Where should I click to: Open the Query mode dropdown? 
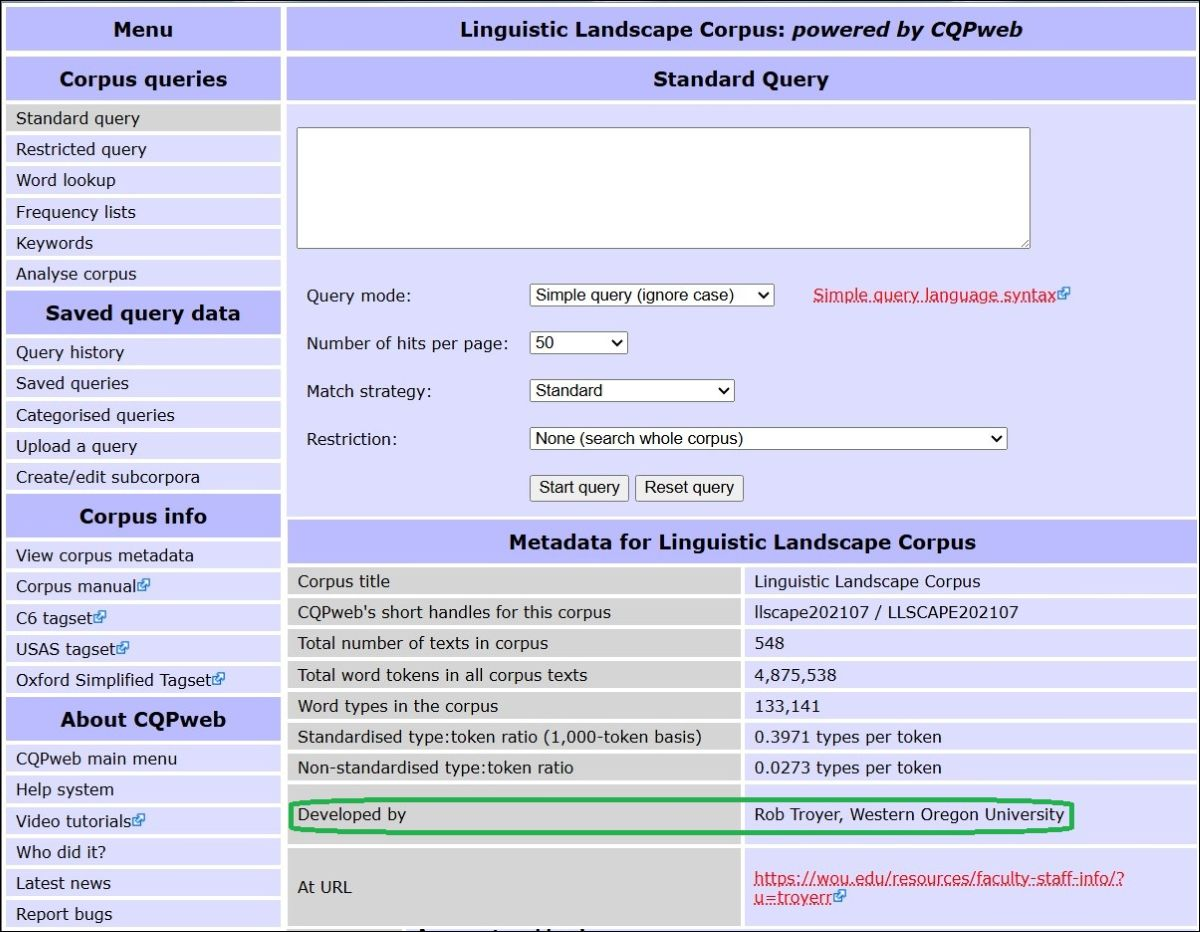coord(650,295)
